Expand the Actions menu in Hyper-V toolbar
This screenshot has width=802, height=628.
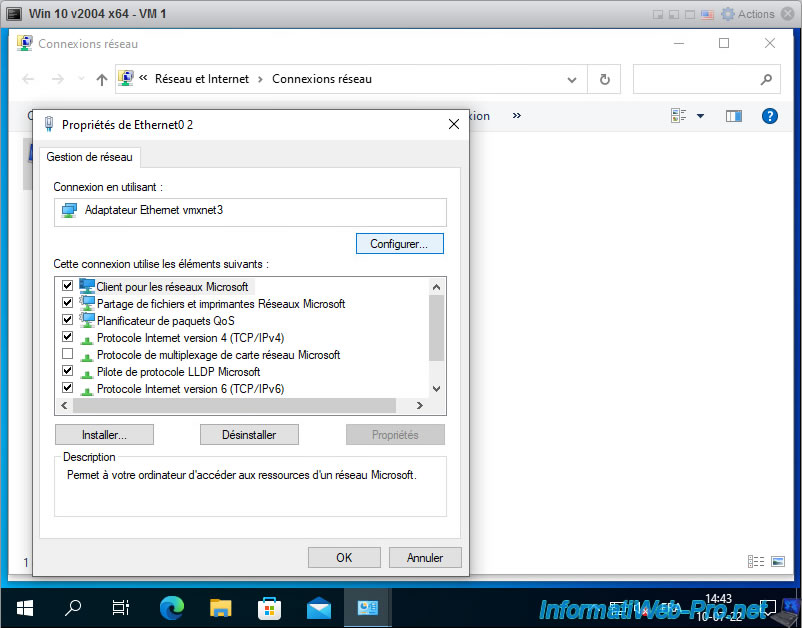click(x=757, y=13)
